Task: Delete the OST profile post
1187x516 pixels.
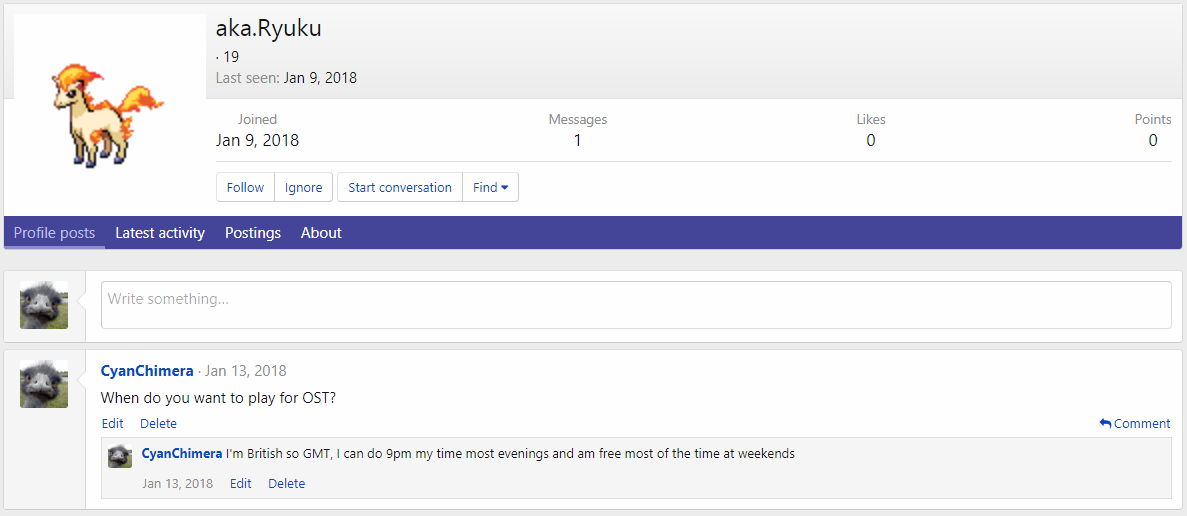Action: (x=158, y=424)
